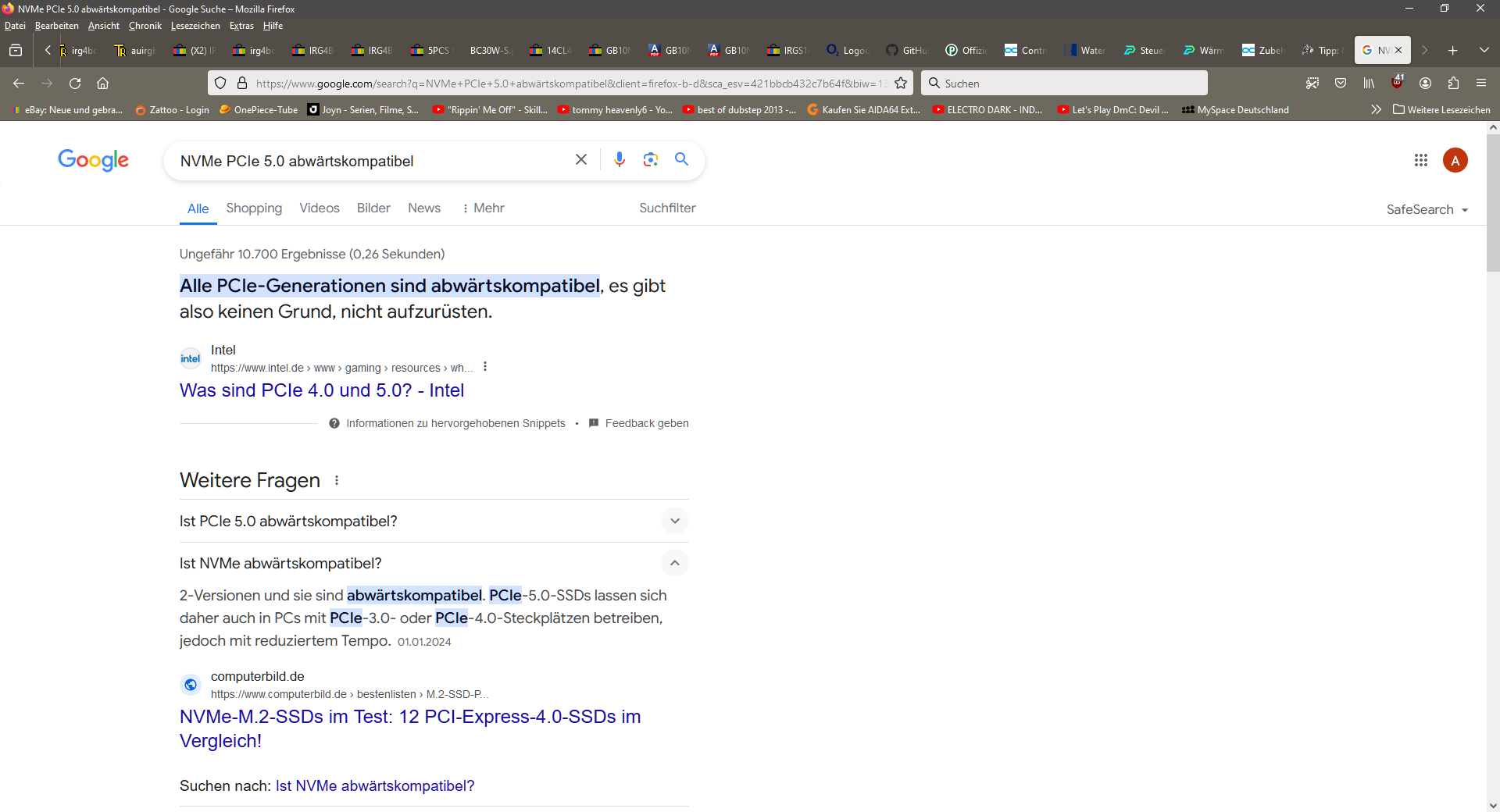Image resolution: width=1500 pixels, height=812 pixels.
Task: Search for Ist NVMe abwärtskompatibel? link
Action: tap(375, 785)
